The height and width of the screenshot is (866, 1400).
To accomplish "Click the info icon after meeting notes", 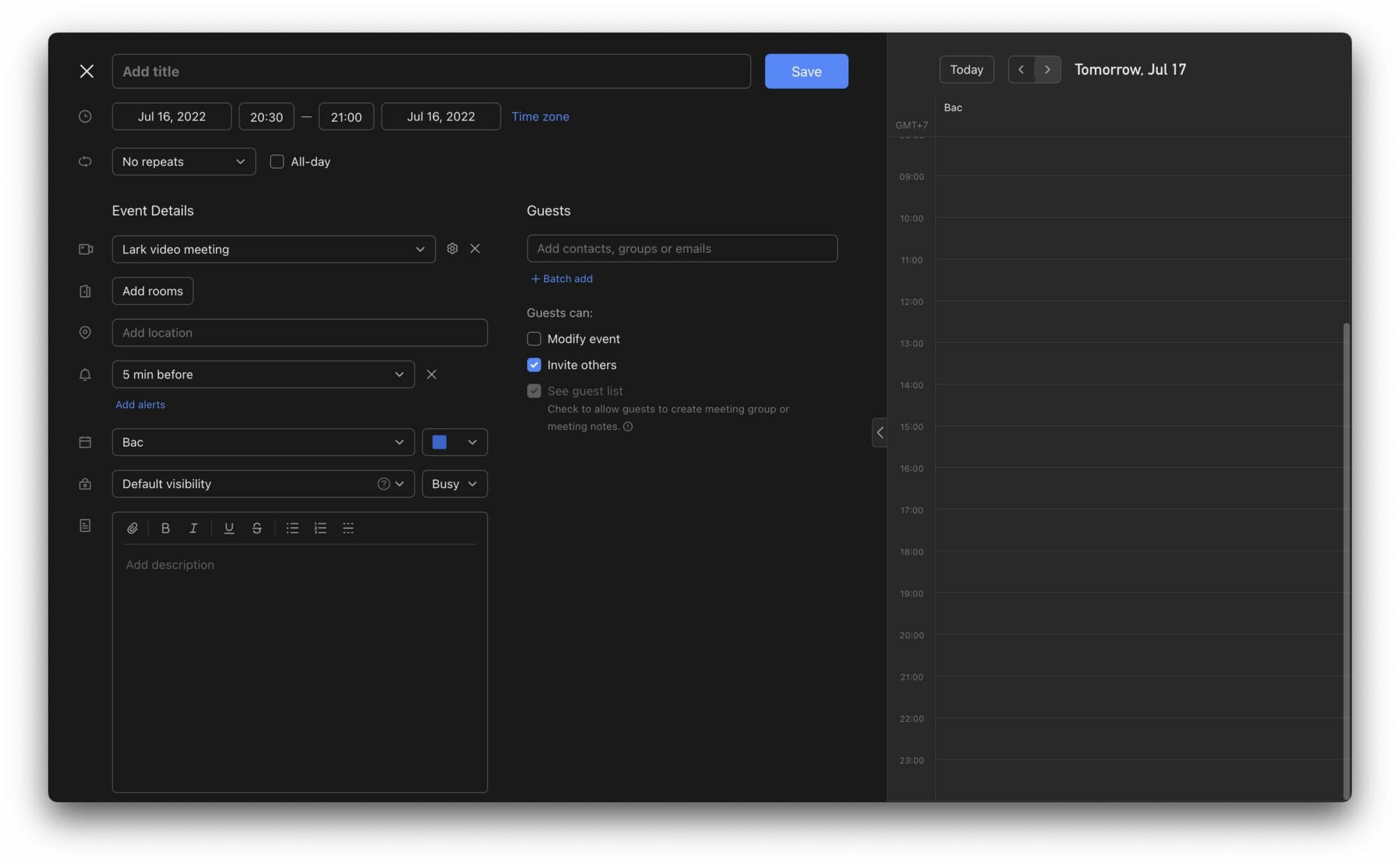I will click(628, 426).
